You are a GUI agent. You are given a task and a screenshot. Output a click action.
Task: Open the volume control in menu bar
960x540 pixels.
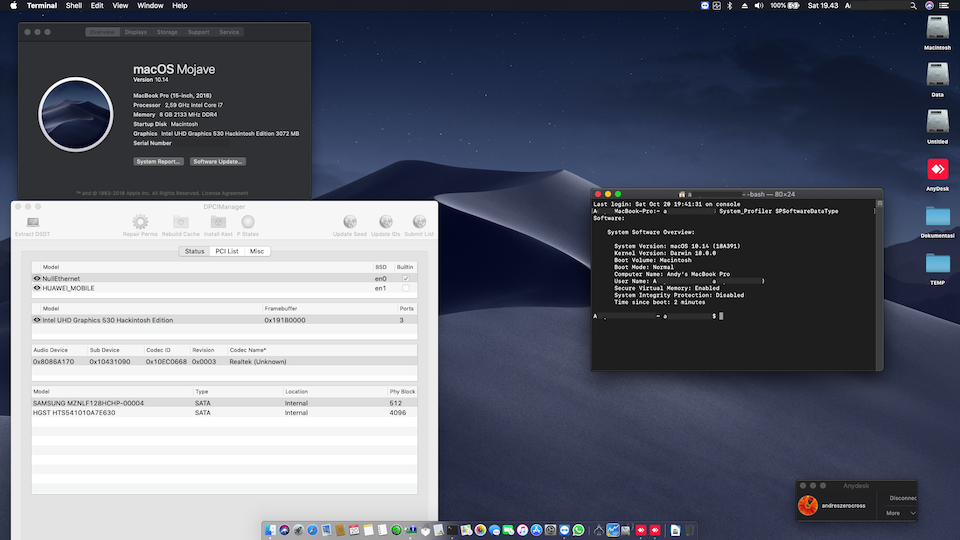759,6
